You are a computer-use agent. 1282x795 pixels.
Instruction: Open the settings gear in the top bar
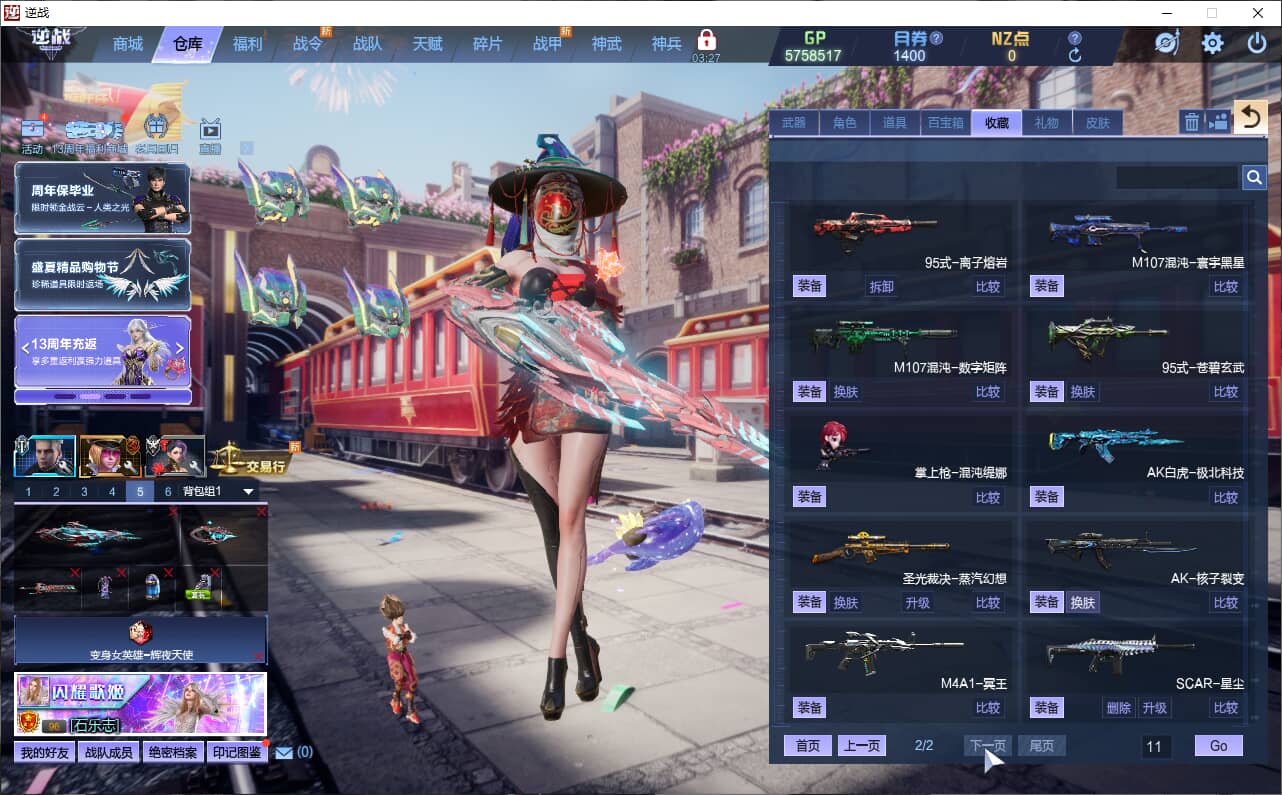(x=1212, y=43)
